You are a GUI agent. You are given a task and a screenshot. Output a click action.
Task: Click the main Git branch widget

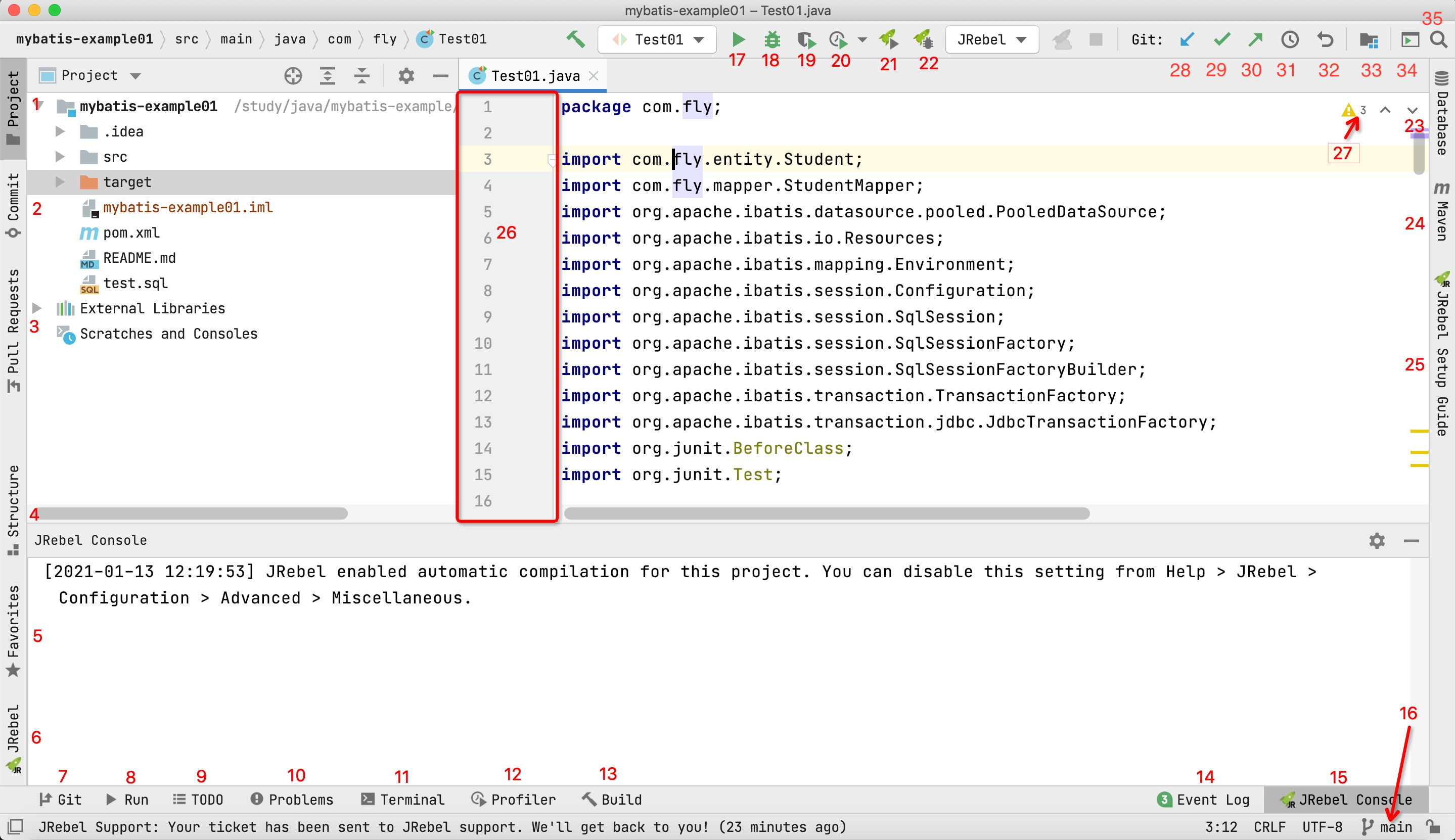pos(1387,827)
